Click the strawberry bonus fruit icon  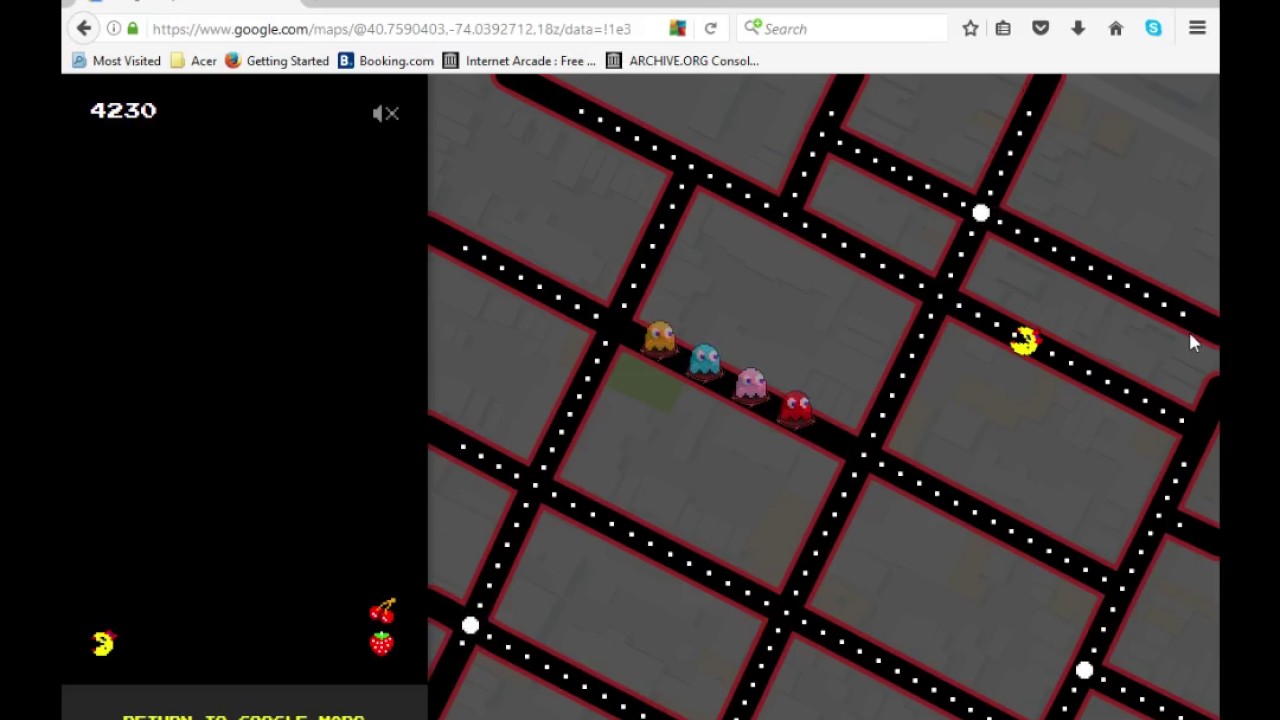tap(382, 643)
